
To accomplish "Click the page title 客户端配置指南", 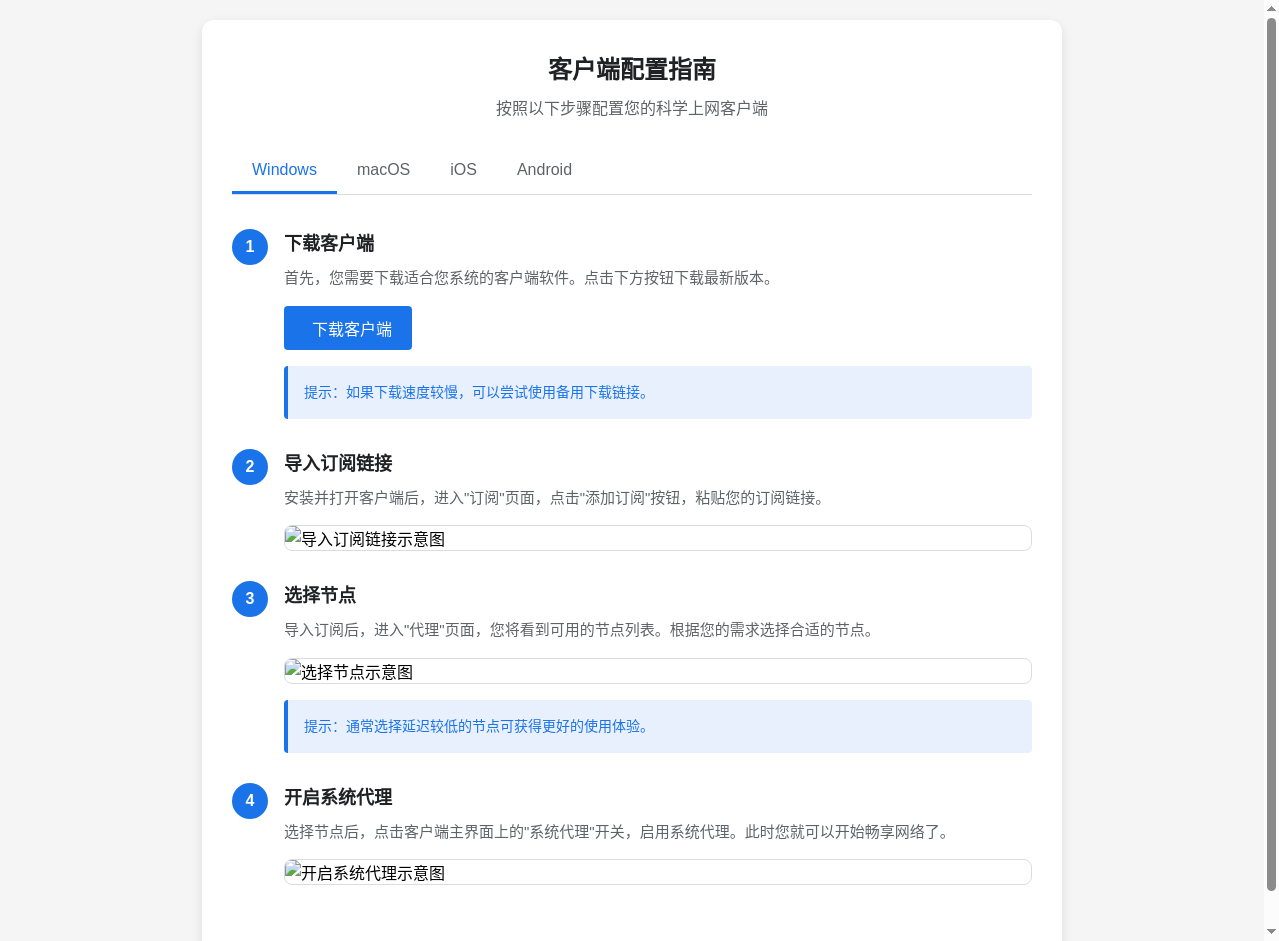I will point(631,70).
